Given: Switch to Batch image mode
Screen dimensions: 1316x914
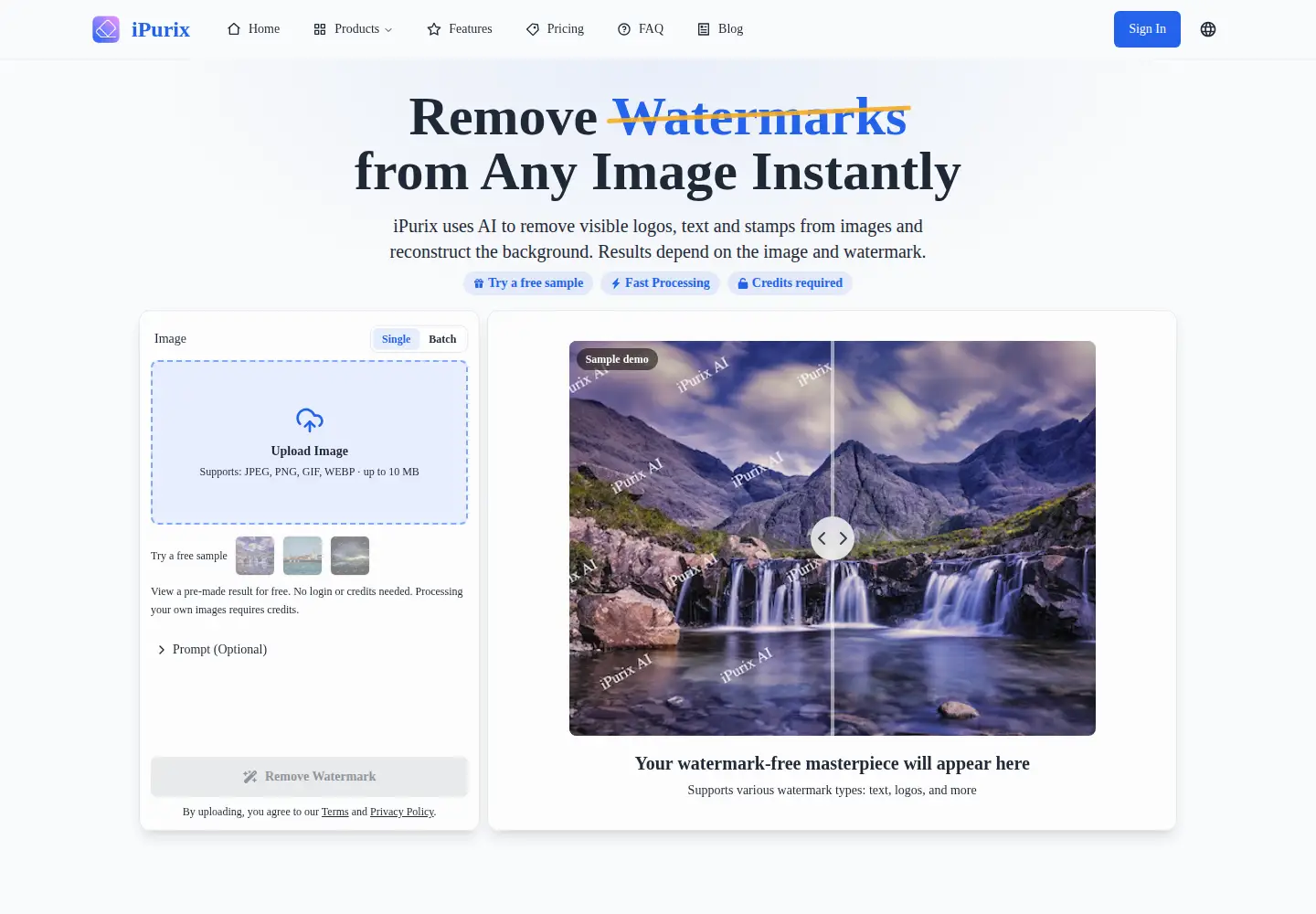Looking at the screenshot, I should pyautogui.click(x=442, y=339).
